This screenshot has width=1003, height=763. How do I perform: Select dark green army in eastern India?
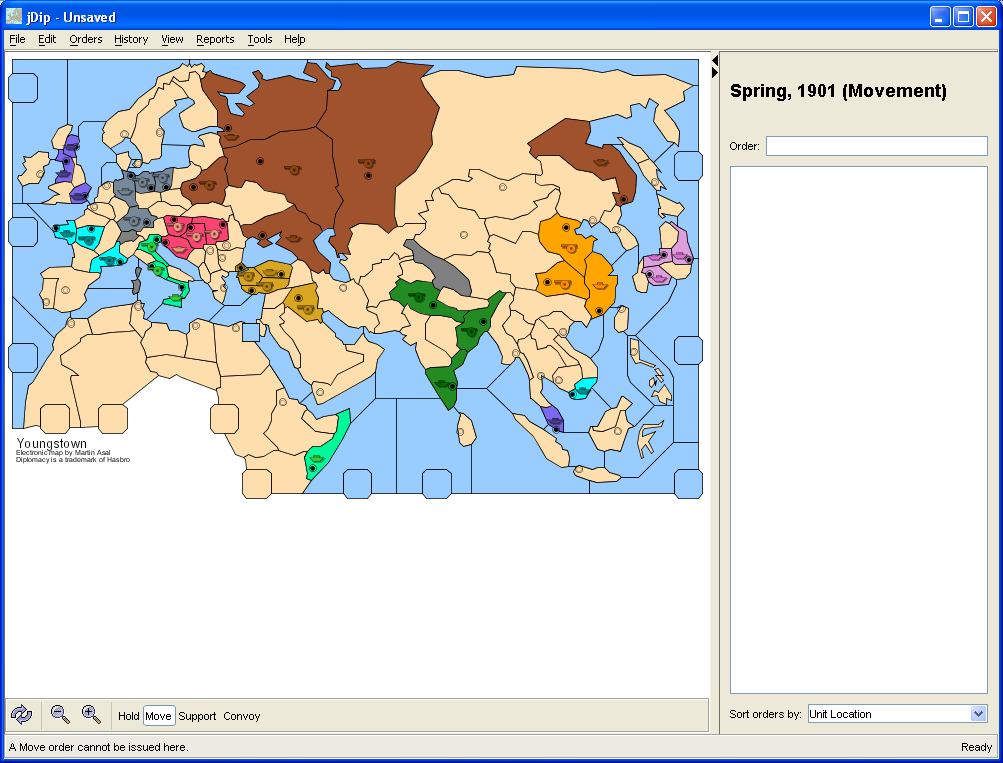[x=469, y=331]
